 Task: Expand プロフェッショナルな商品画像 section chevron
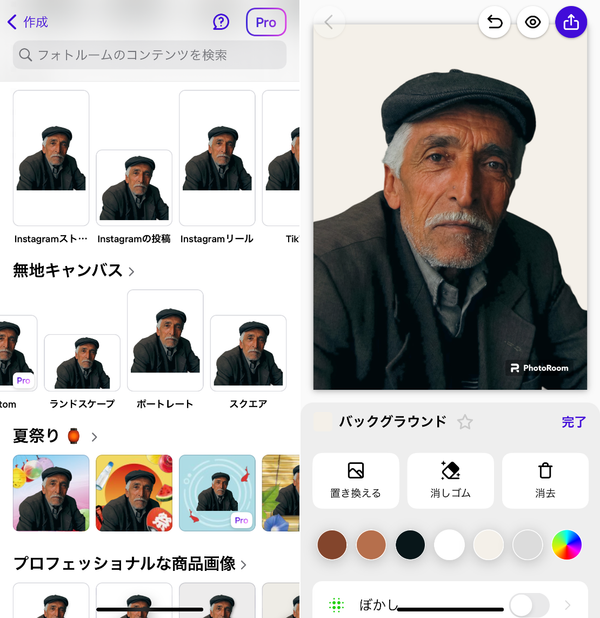[244, 565]
